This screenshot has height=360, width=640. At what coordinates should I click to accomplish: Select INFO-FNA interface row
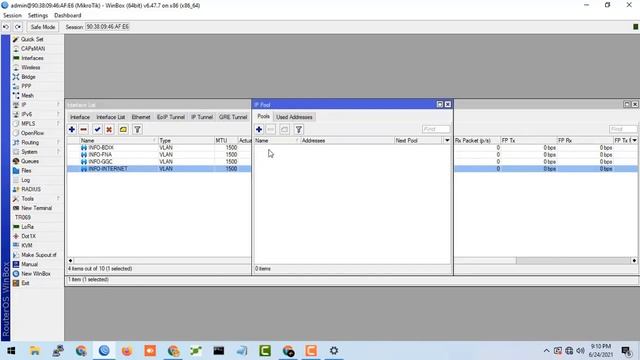(x=159, y=155)
